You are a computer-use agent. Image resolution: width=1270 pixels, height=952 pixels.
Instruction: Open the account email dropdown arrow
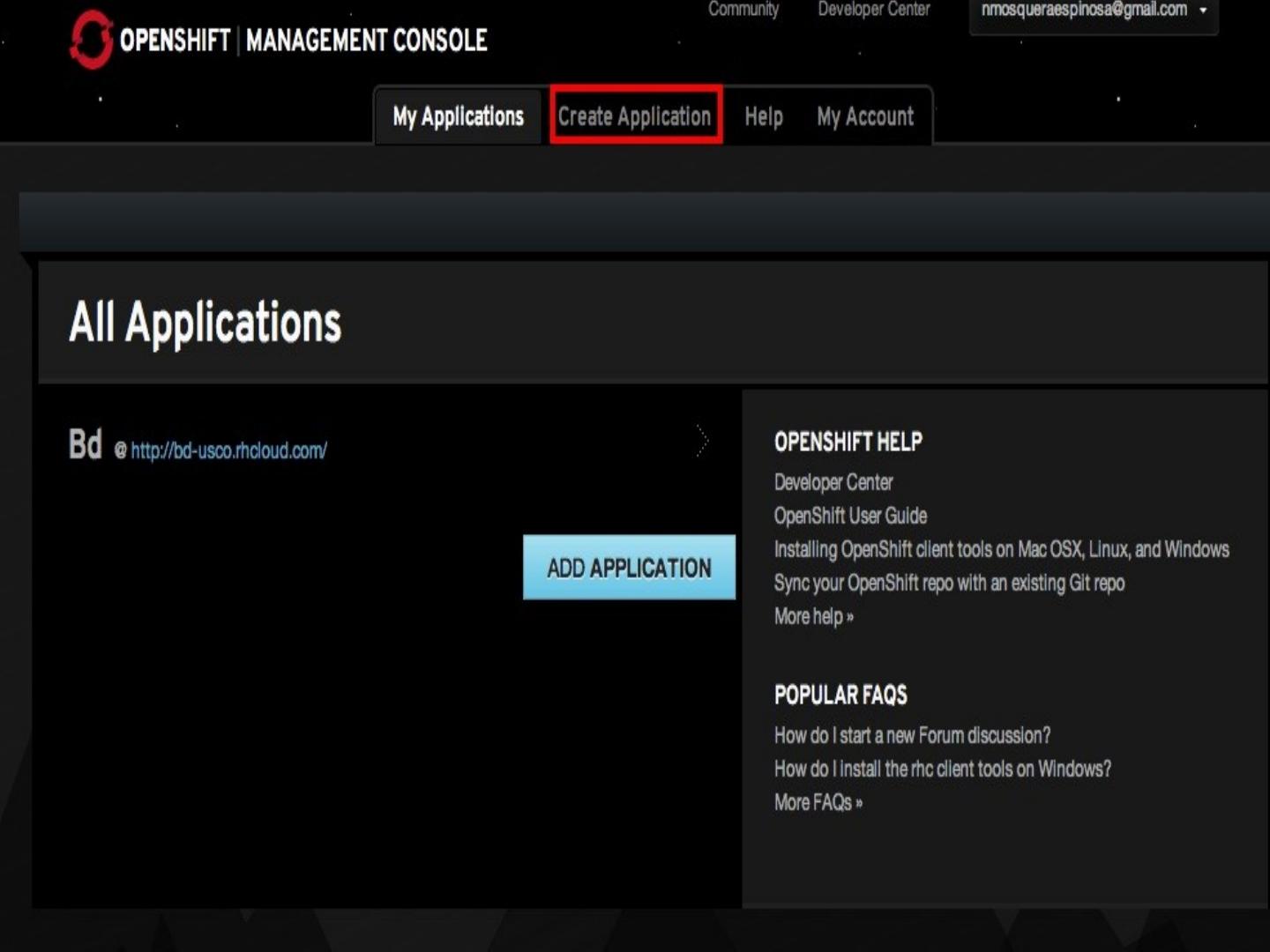1203,11
